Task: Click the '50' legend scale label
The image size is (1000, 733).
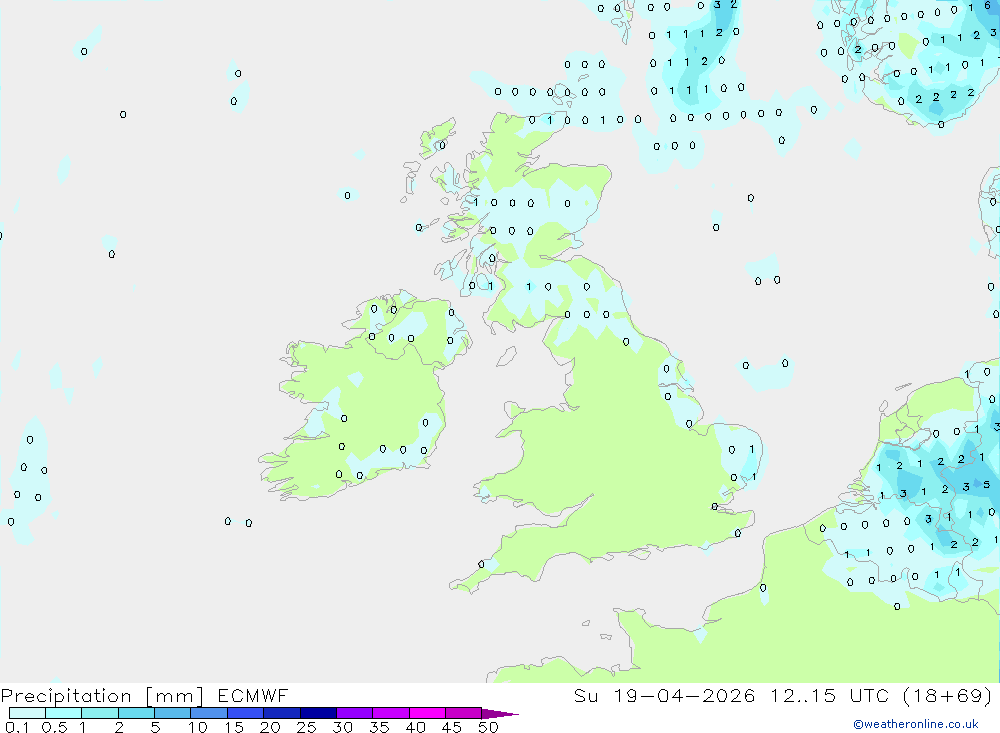Action: point(488,727)
